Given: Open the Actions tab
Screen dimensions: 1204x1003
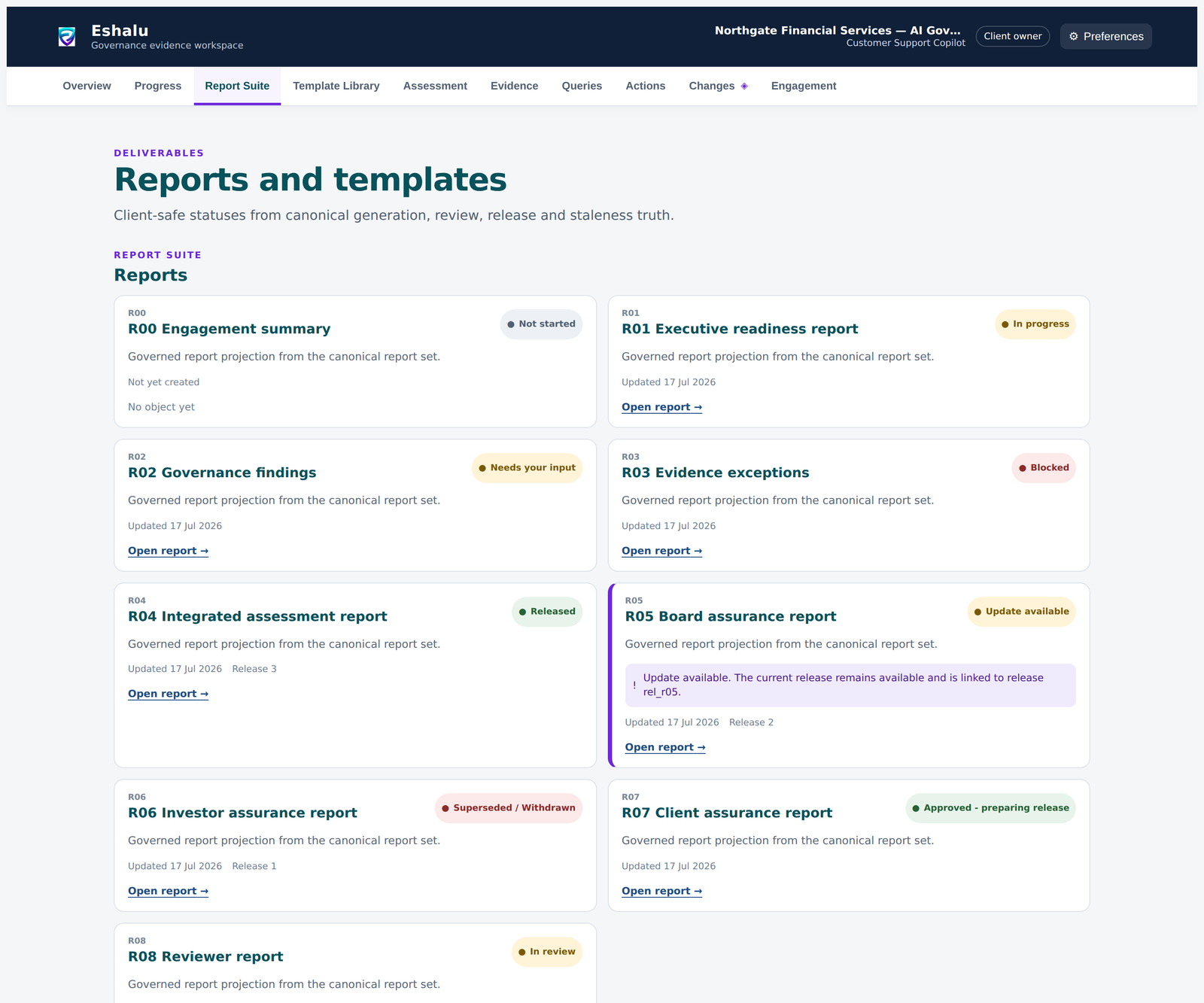Looking at the screenshot, I should click(x=646, y=86).
